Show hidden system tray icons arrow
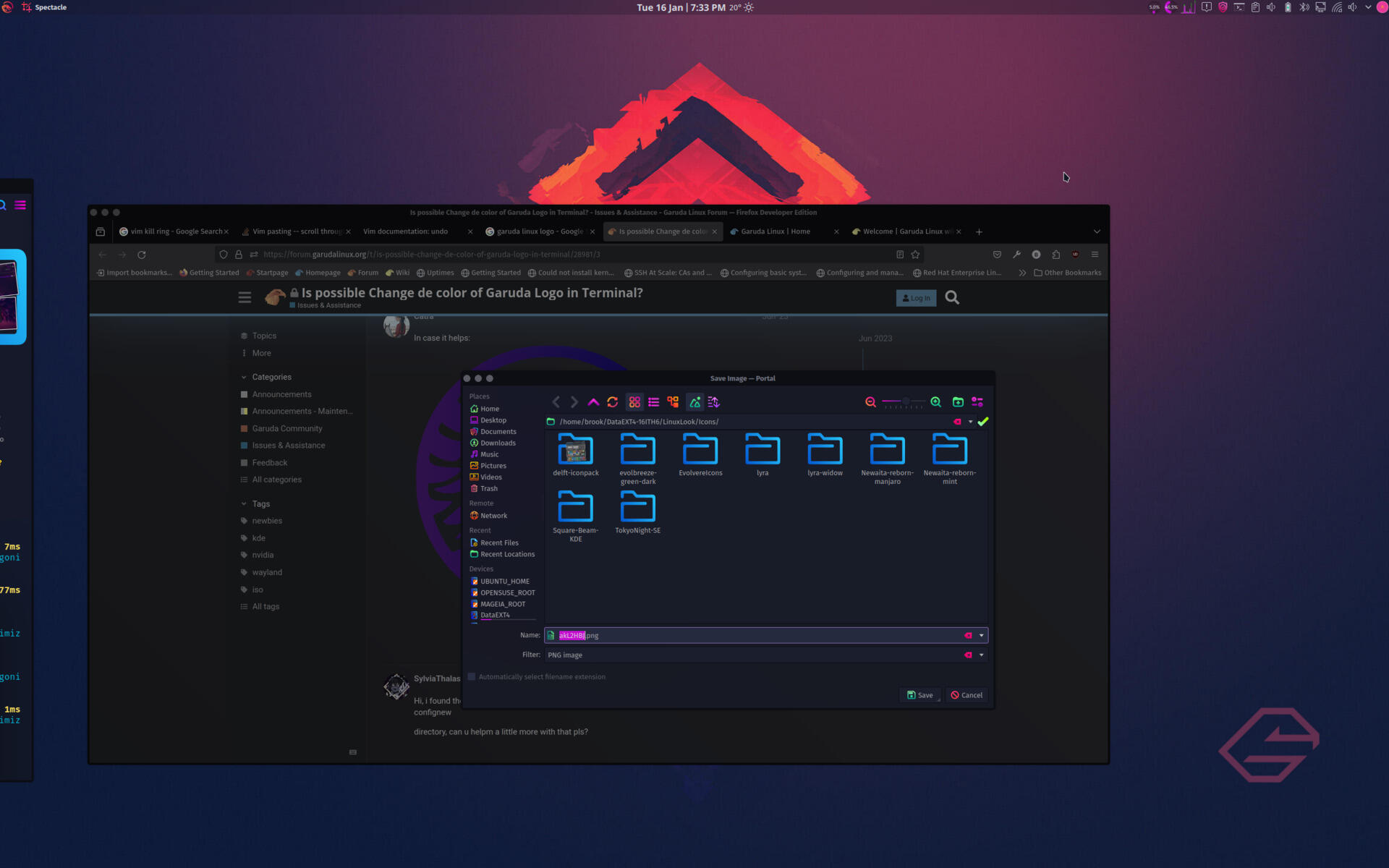Image resolution: width=1389 pixels, height=868 pixels. [x=1368, y=7]
